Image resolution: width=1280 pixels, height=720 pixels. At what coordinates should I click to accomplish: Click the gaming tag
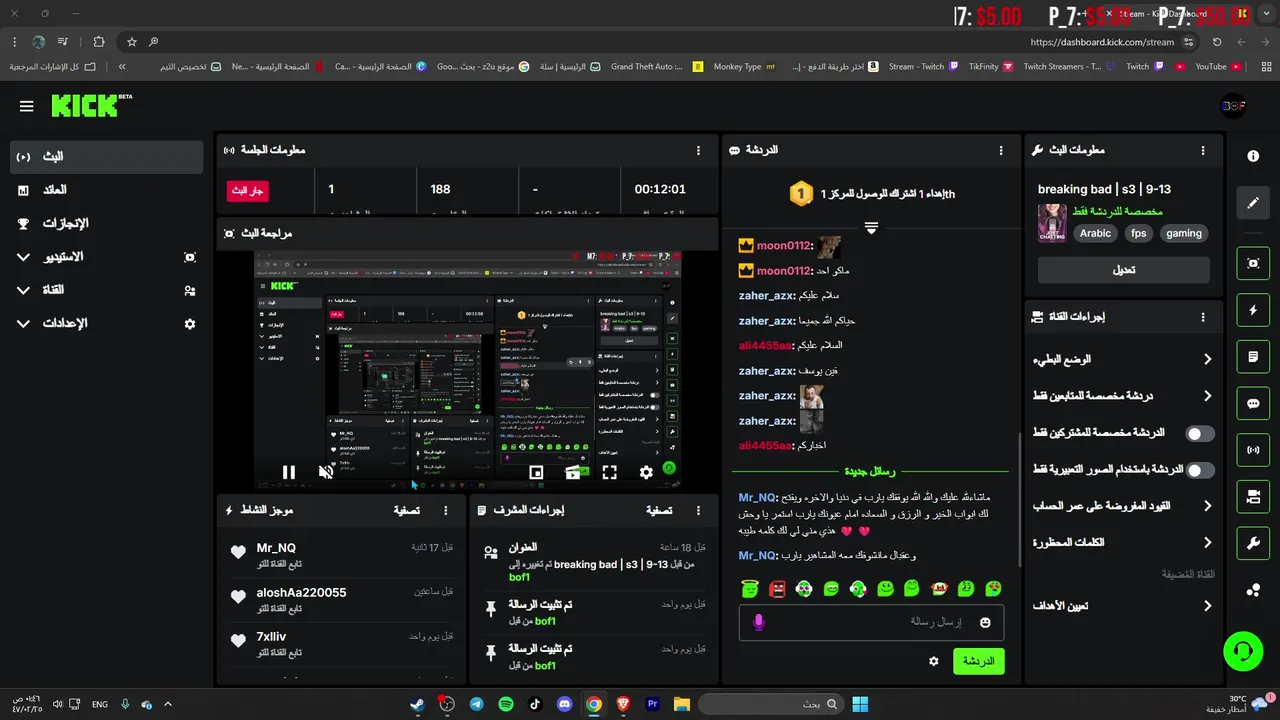pyautogui.click(x=1184, y=233)
